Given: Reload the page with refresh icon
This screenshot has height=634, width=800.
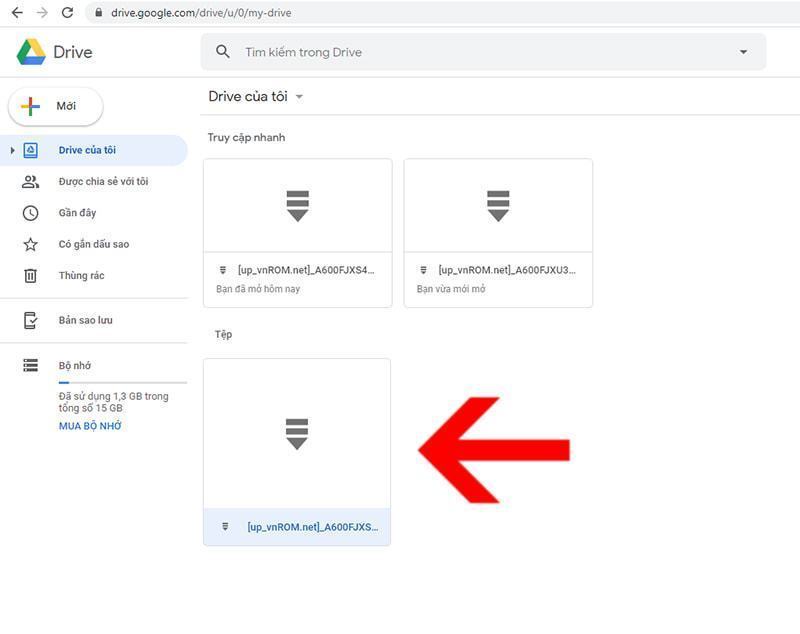Looking at the screenshot, I should (x=67, y=13).
